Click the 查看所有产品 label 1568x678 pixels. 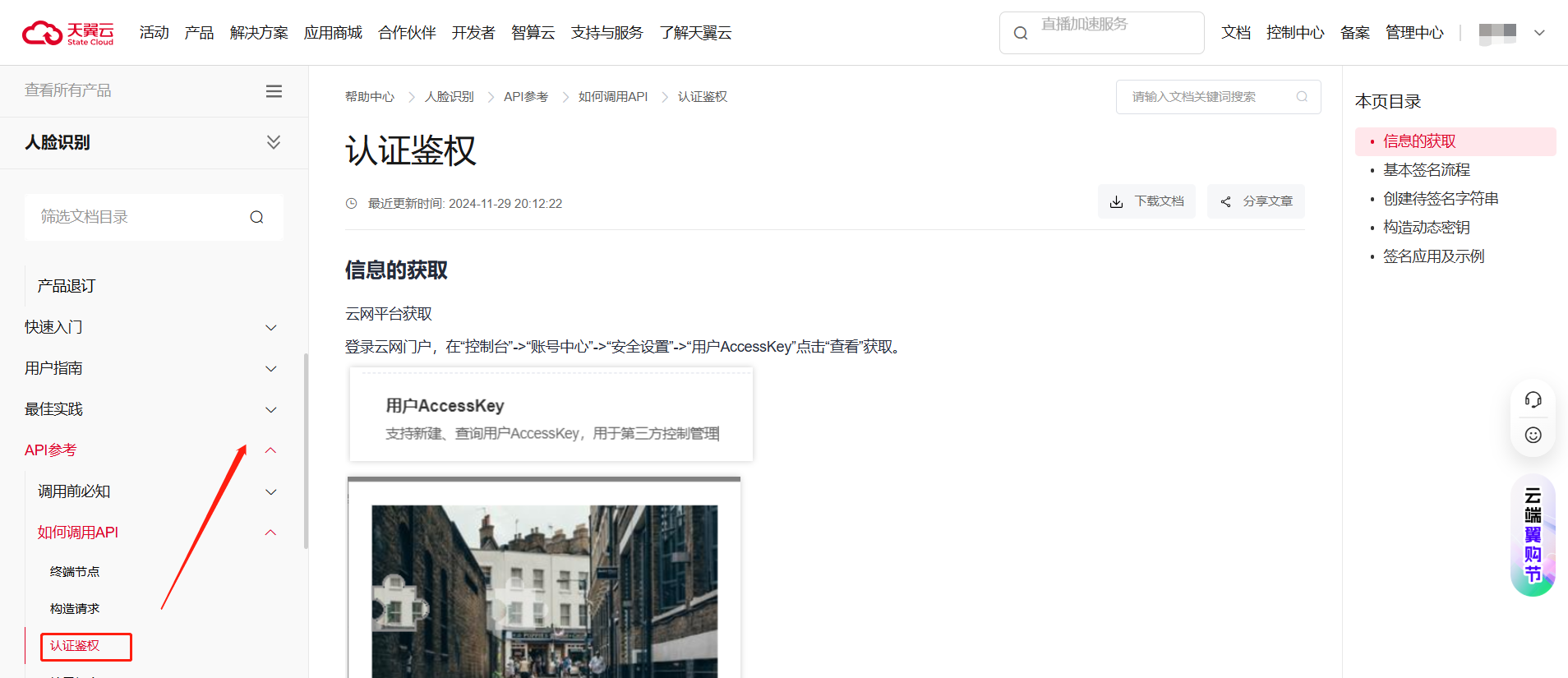[x=68, y=90]
